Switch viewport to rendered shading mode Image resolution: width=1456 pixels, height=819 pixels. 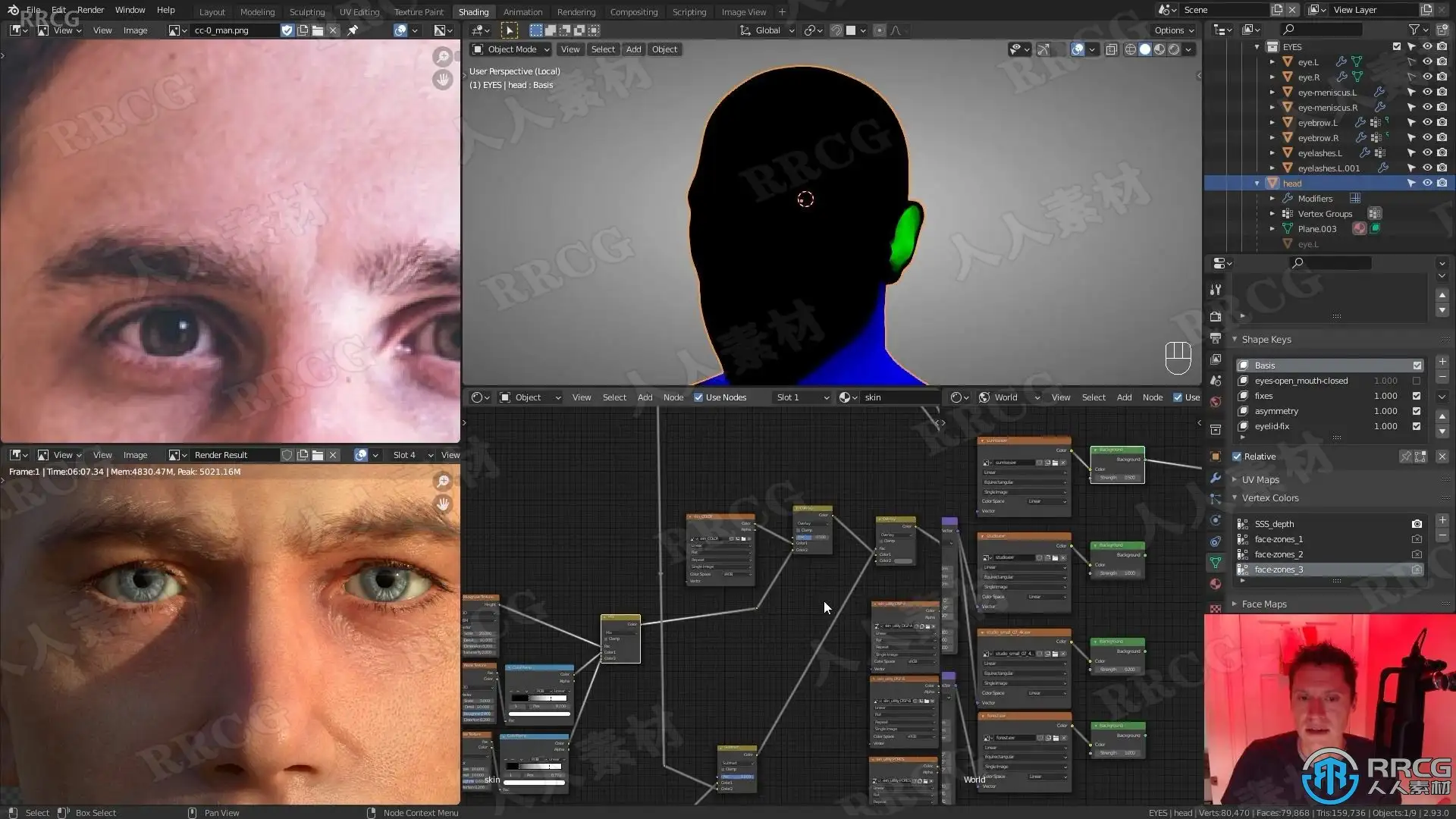click(x=1174, y=49)
